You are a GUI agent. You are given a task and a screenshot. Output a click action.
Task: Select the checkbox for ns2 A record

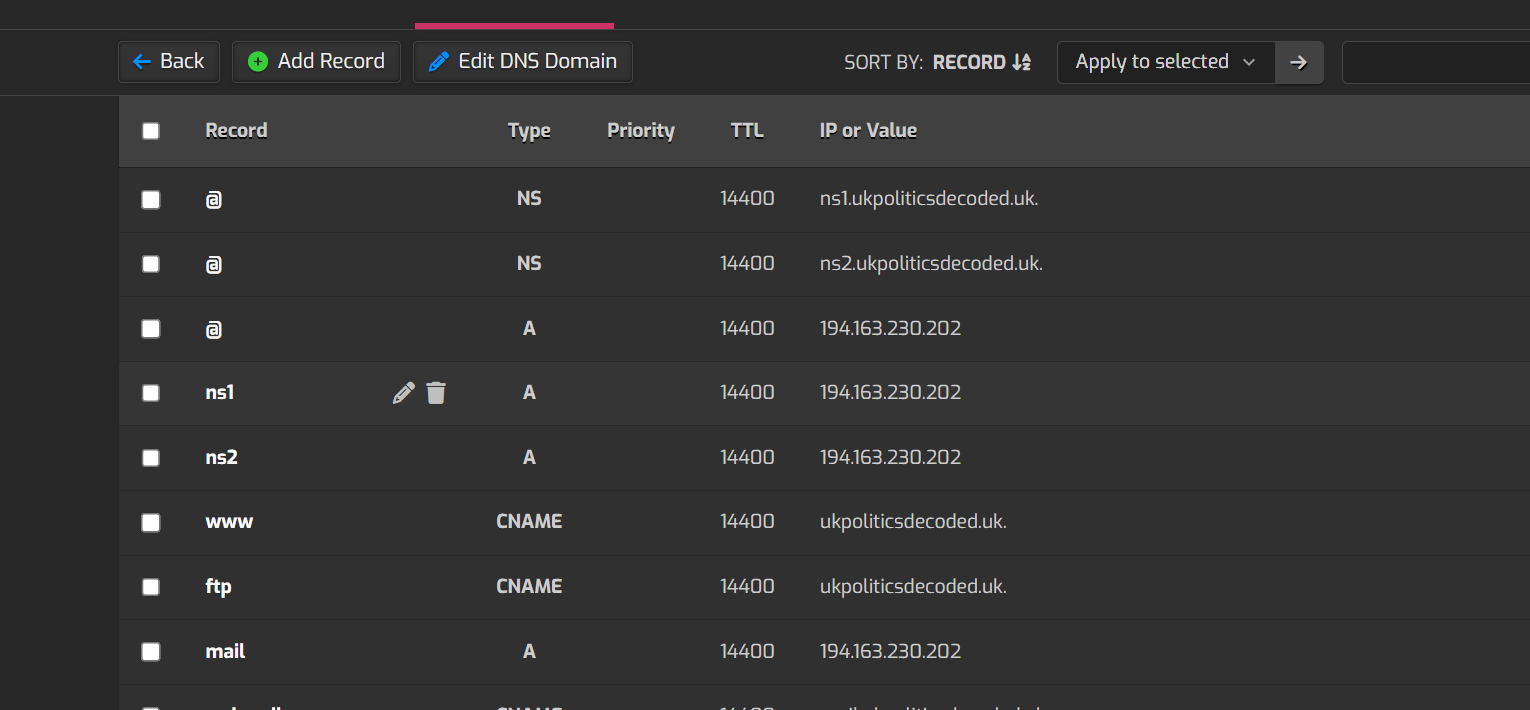[151, 458]
